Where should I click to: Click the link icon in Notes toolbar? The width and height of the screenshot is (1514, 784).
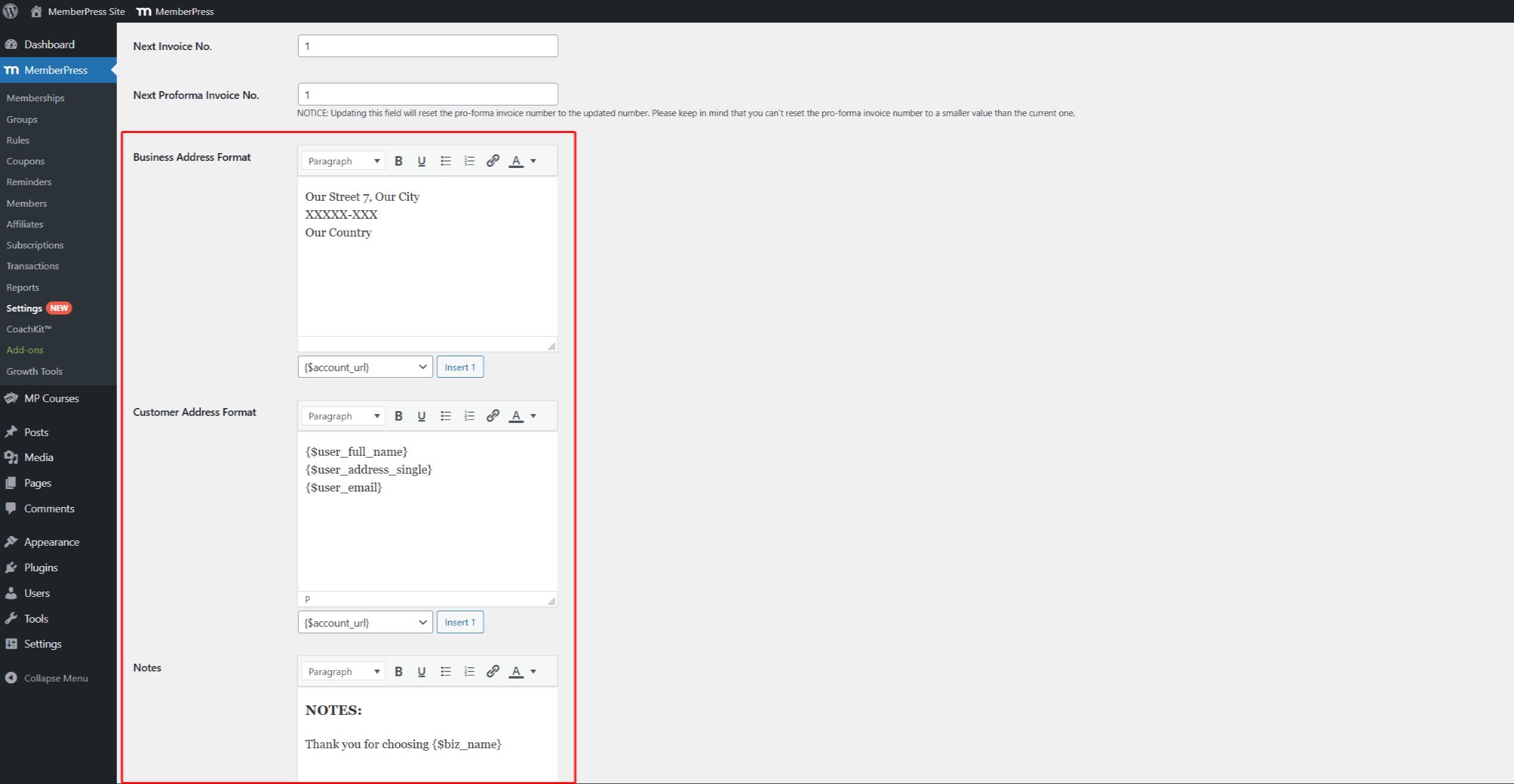click(x=492, y=671)
